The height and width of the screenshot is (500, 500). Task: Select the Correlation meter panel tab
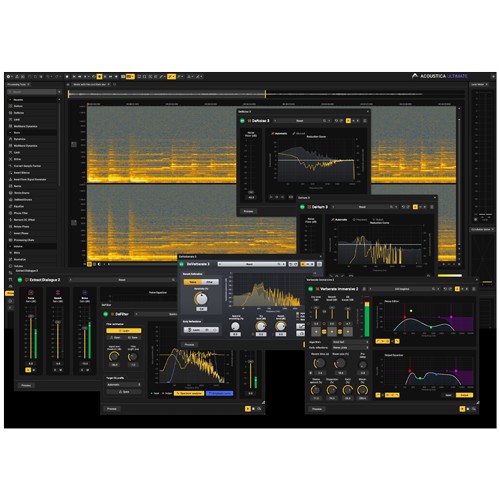[482, 229]
